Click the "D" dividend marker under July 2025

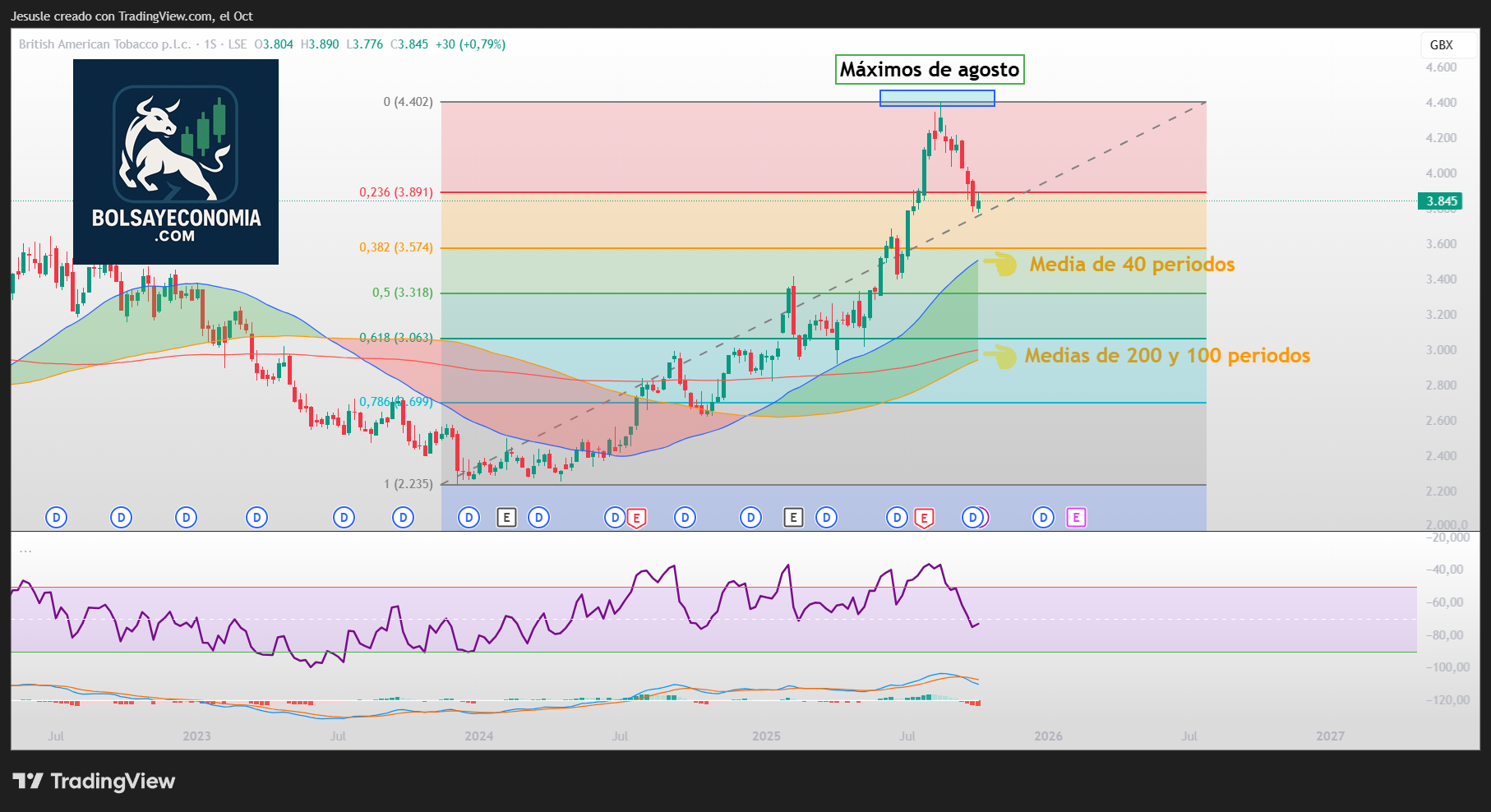(896, 518)
